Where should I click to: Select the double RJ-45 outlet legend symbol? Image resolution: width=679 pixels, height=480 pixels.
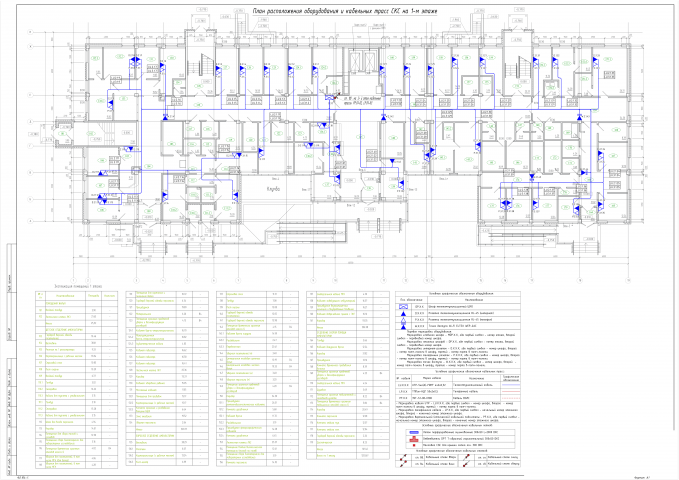click(403, 313)
